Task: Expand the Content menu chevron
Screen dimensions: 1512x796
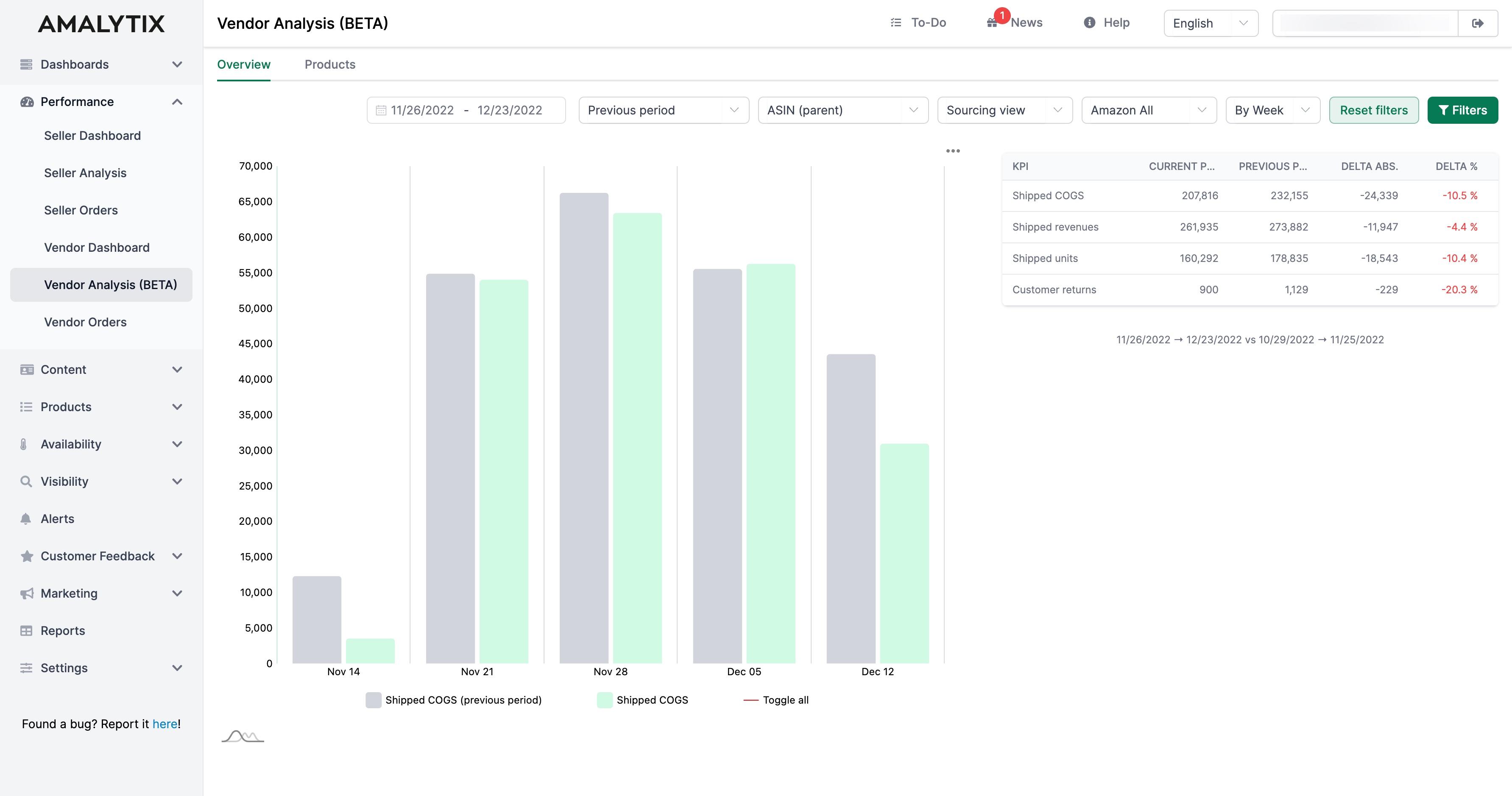Action: (x=177, y=370)
